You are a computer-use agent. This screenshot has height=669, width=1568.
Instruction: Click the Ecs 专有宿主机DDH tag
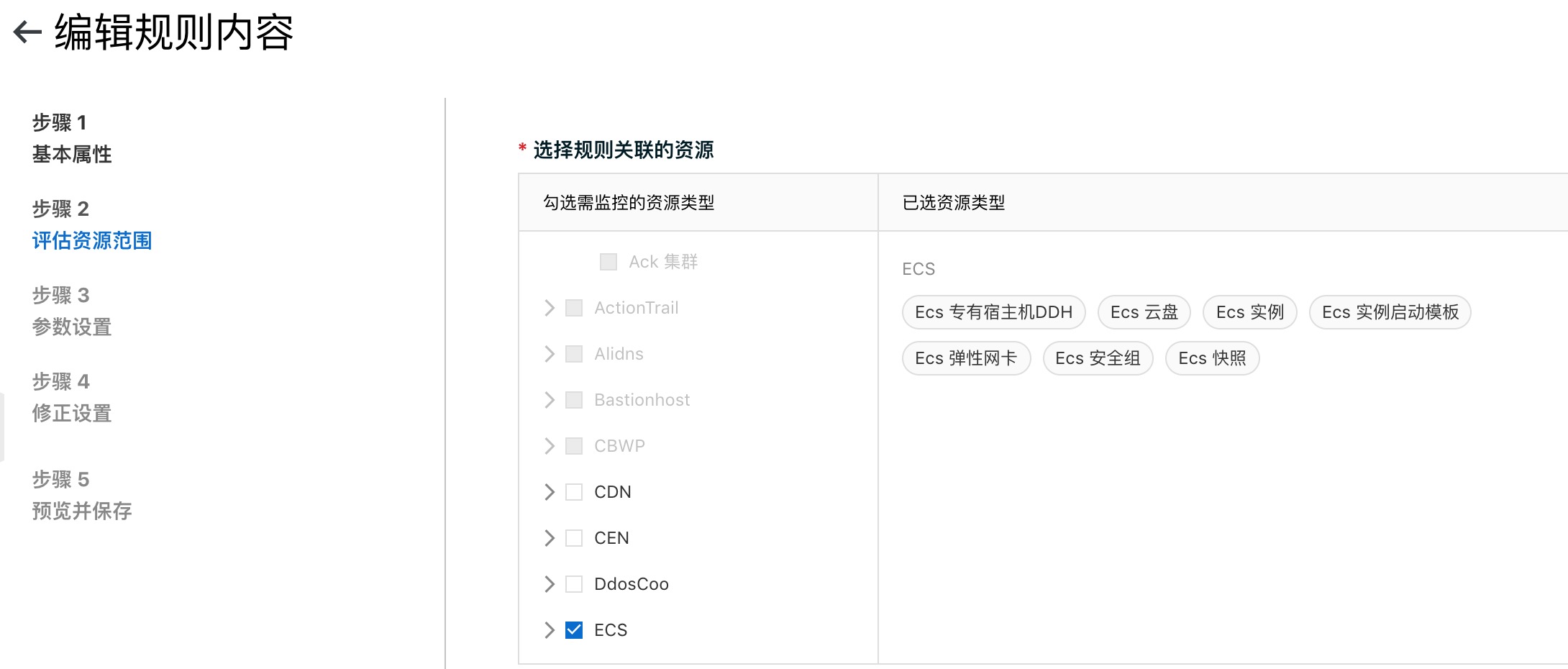pos(993,312)
